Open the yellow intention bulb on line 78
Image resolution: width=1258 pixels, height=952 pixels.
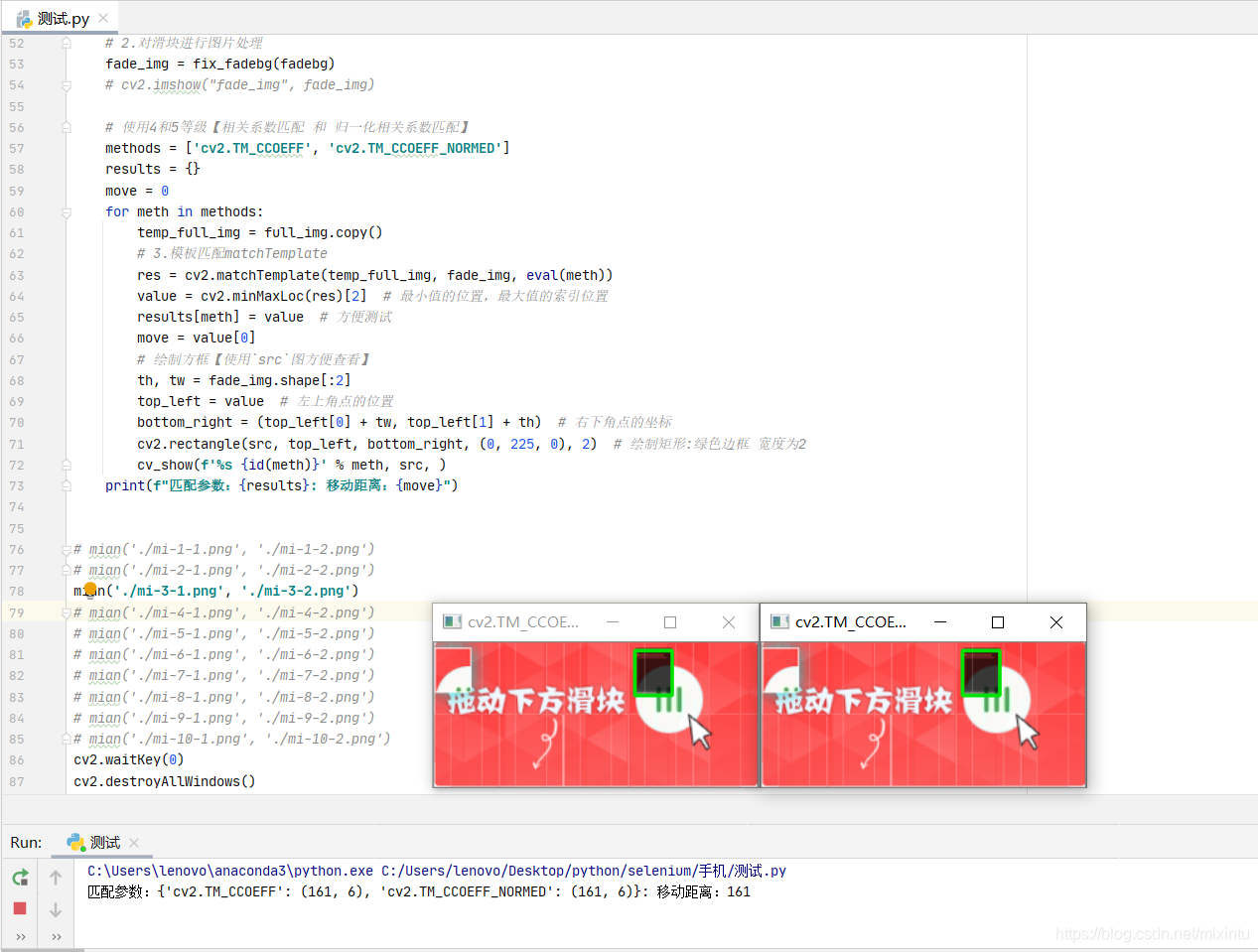click(x=90, y=590)
